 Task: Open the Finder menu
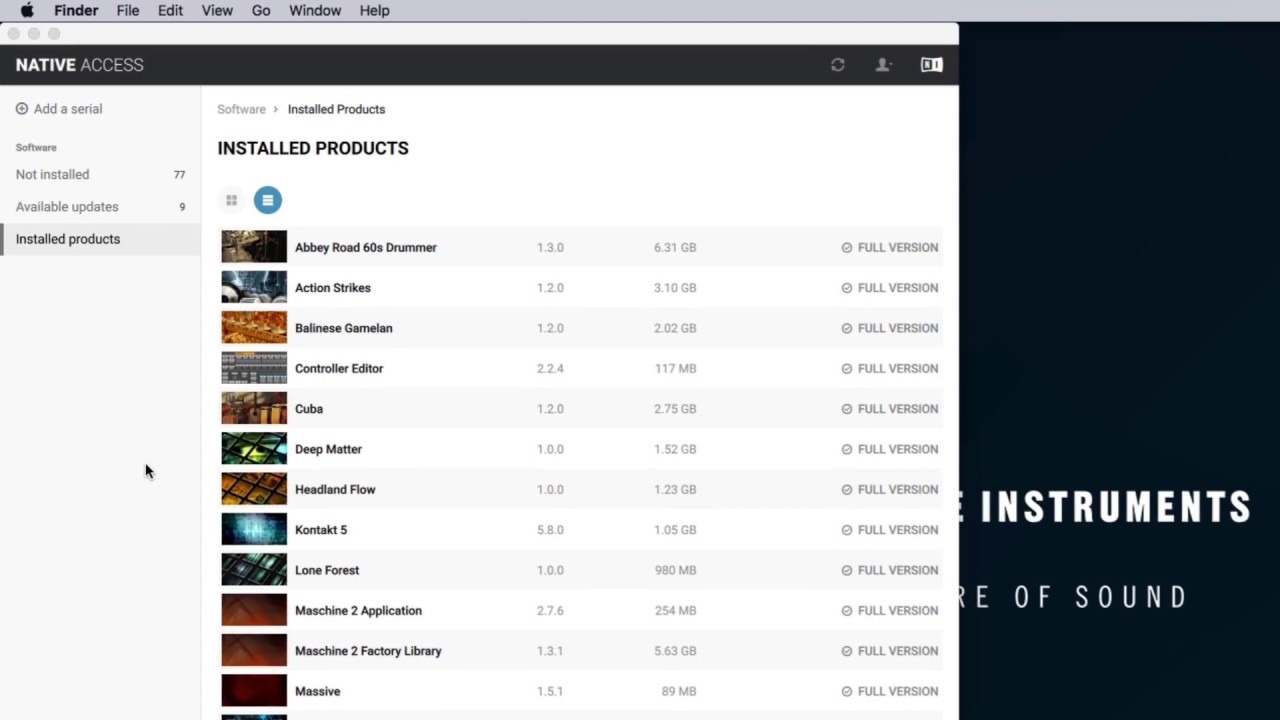click(76, 11)
